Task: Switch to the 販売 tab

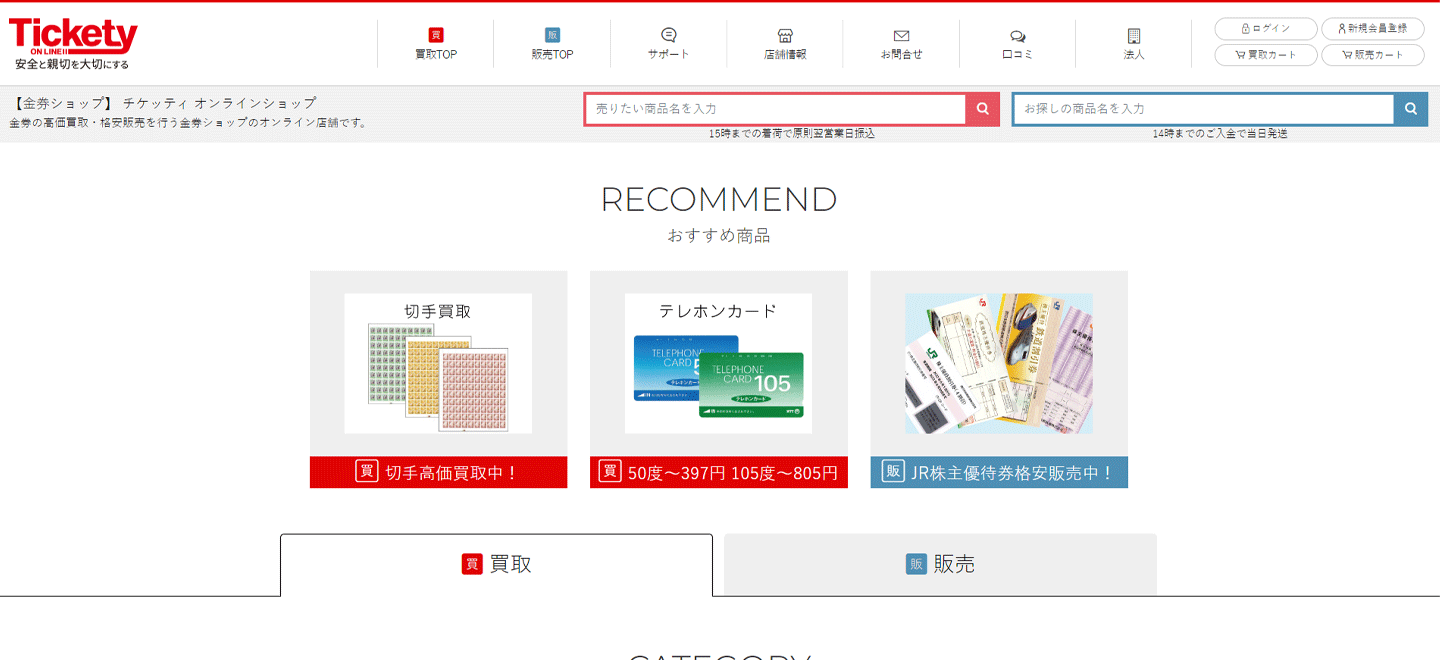Action: [940, 564]
